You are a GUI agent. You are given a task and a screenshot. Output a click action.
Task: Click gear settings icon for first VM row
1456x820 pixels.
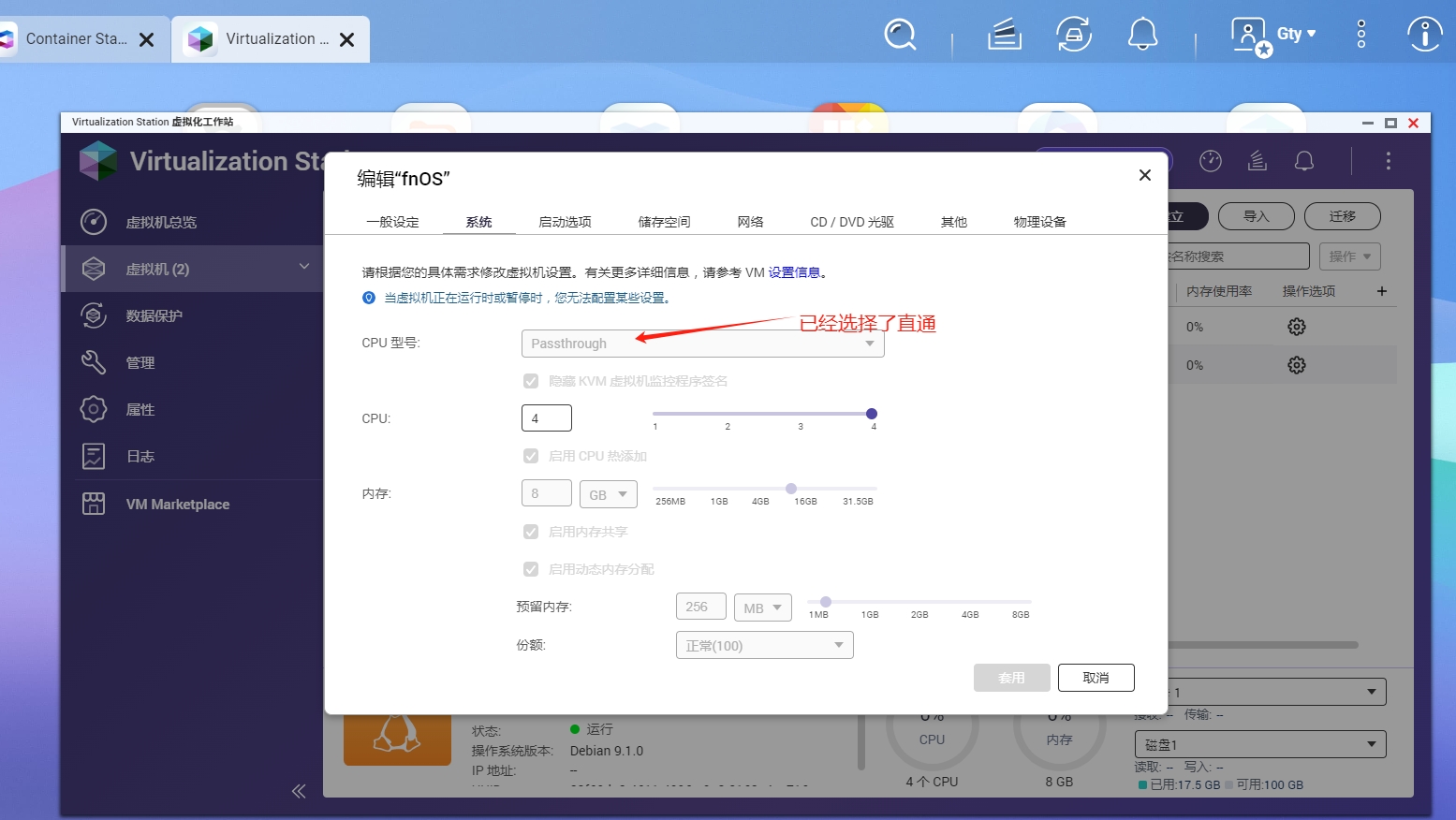1296,327
